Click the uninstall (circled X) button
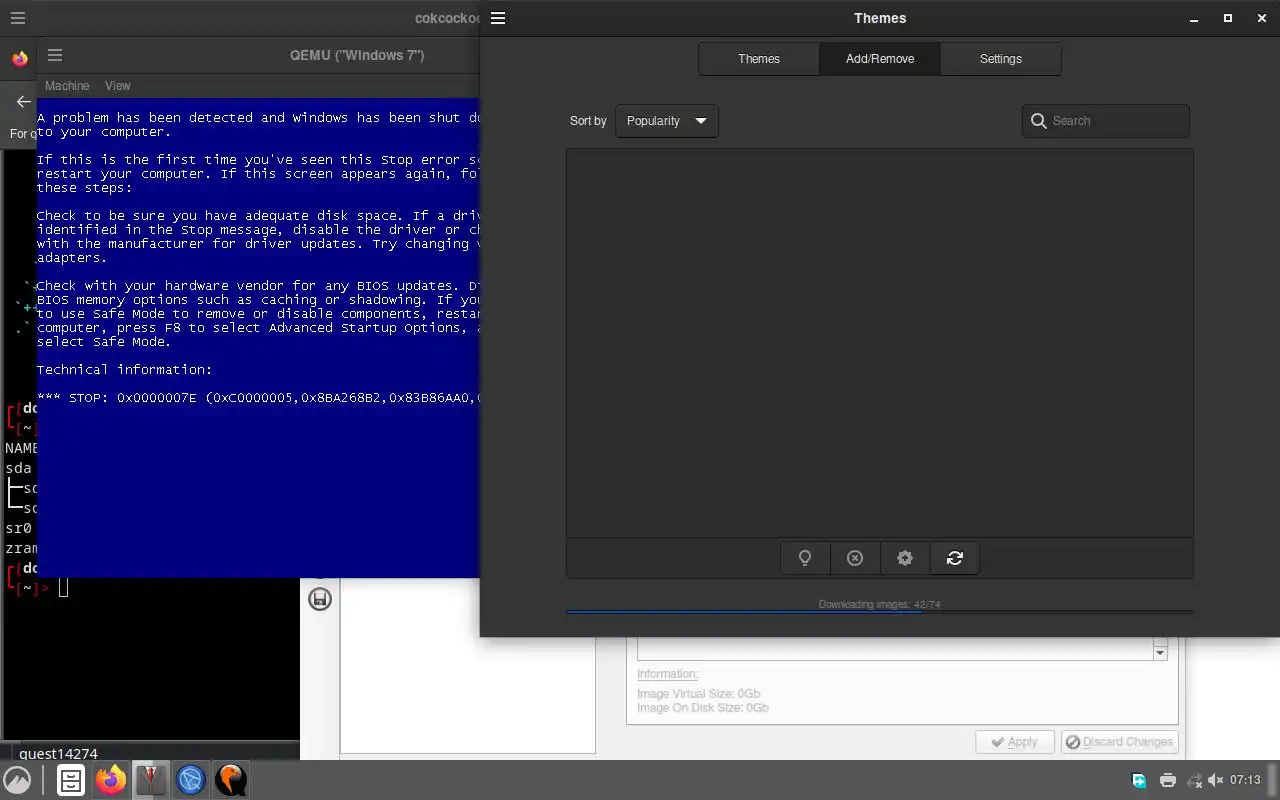 [x=855, y=558]
